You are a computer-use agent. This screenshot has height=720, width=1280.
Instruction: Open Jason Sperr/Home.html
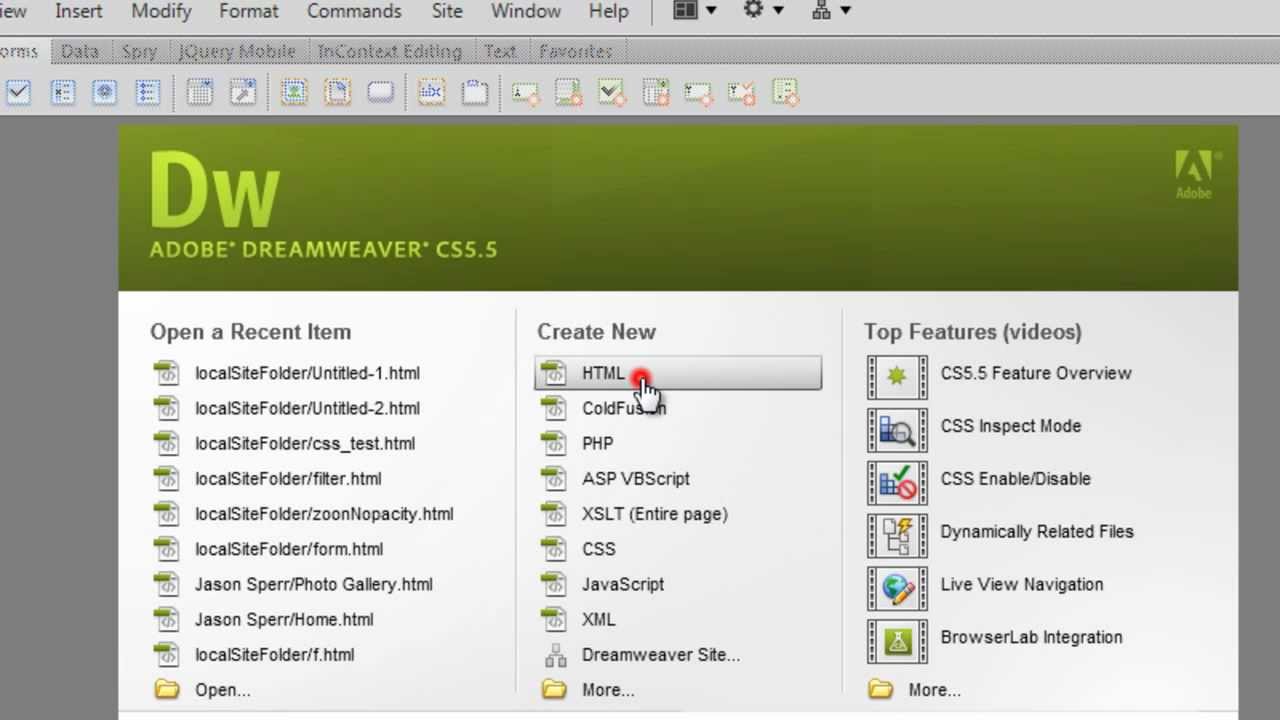[x=284, y=619]
